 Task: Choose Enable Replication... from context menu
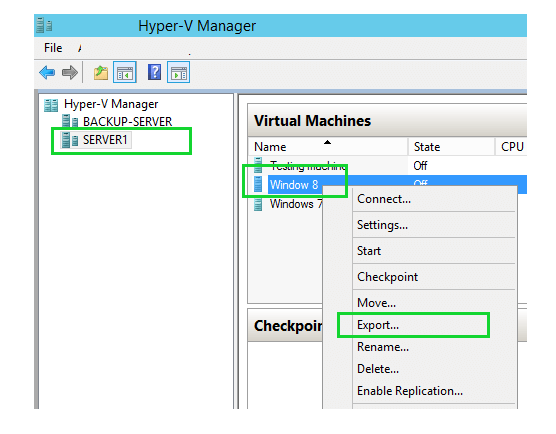click(x=410, y=391)
